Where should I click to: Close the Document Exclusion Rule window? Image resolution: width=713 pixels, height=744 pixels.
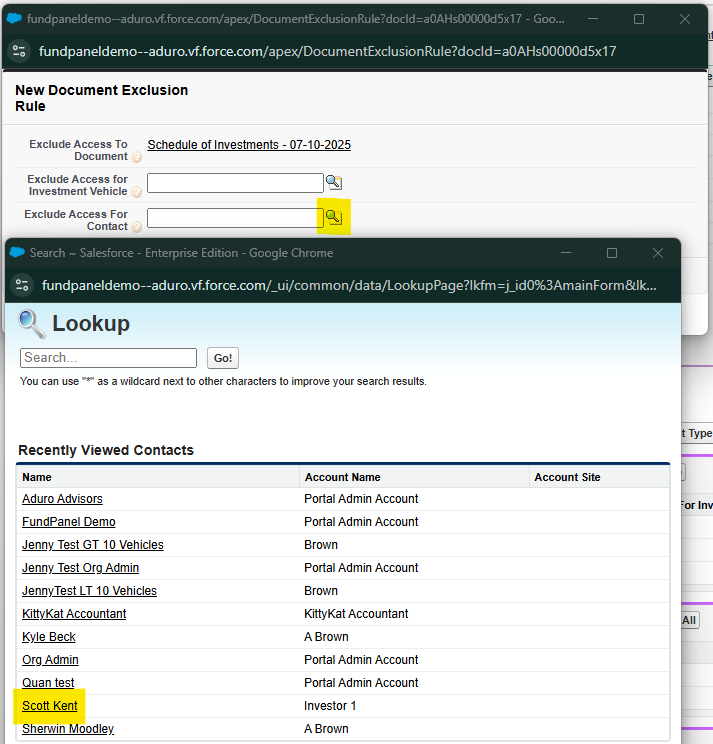[x=685, y=19]
